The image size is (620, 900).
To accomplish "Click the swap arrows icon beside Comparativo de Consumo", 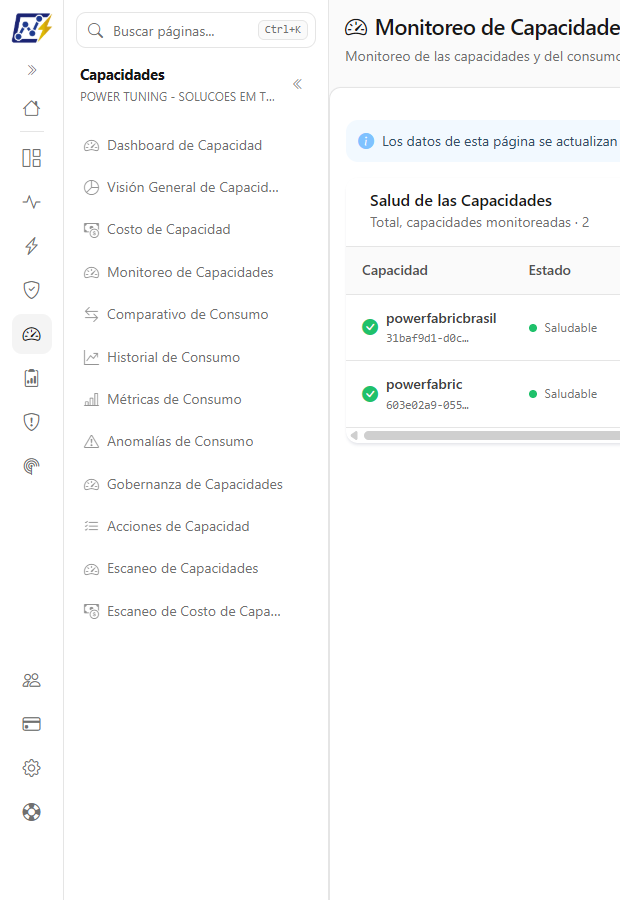I will coord(91,315).
